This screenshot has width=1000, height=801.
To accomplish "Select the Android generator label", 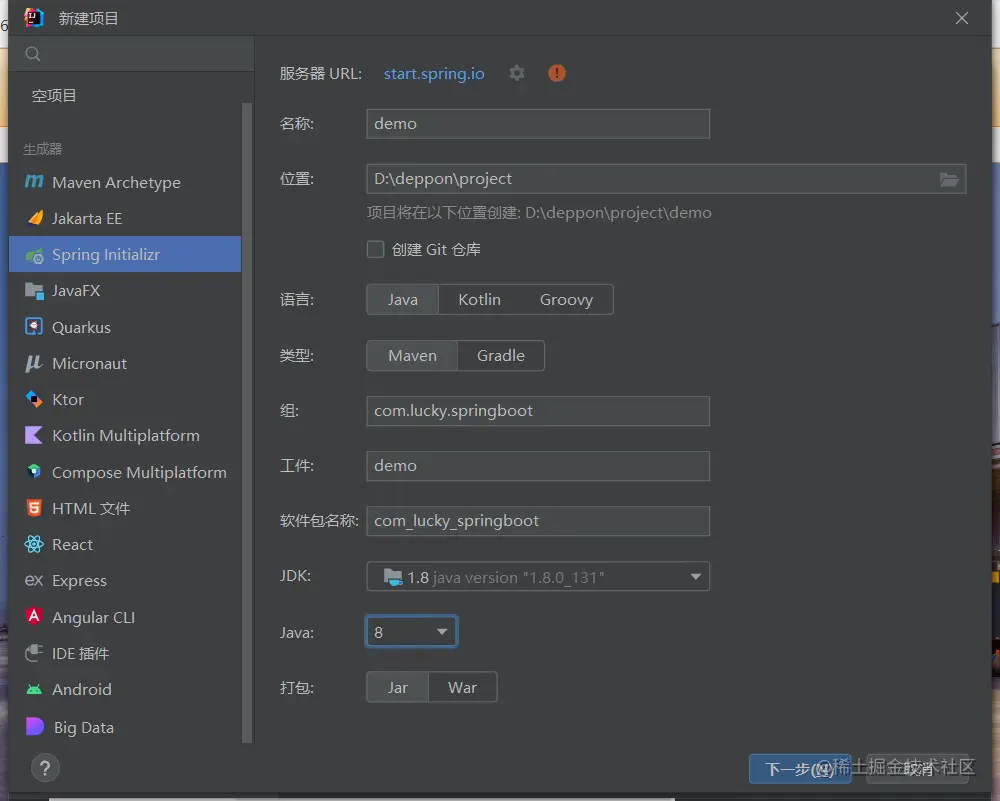I will (x=82, y=689).
